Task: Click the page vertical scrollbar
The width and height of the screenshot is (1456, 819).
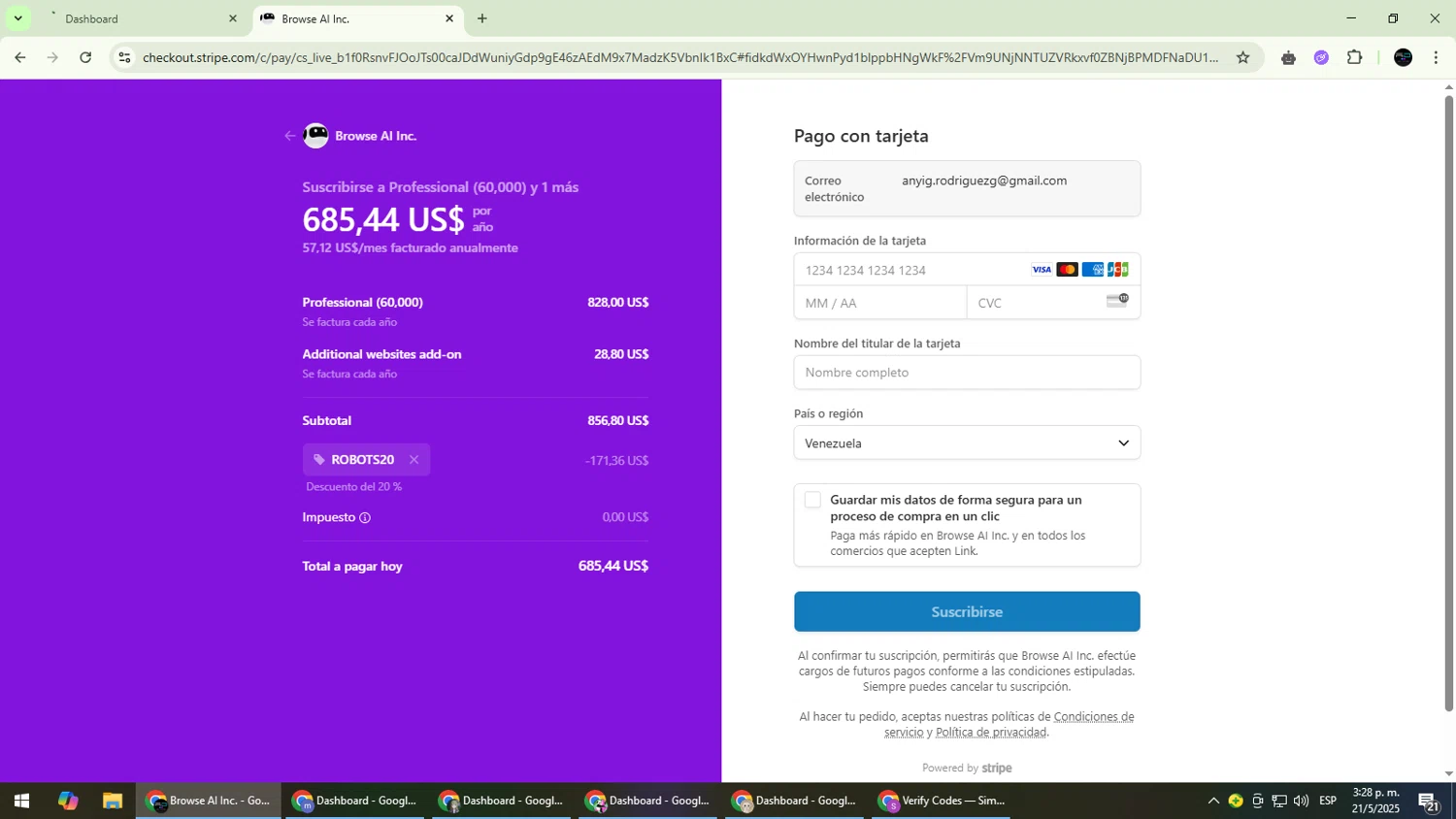Action: [1448, 403]
